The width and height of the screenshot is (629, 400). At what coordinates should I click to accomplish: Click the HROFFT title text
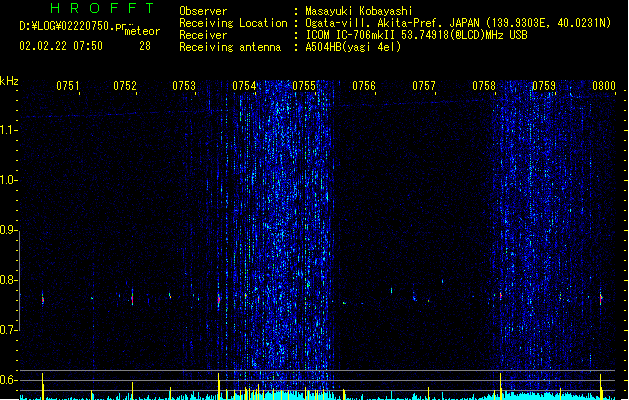pos(102,8)
